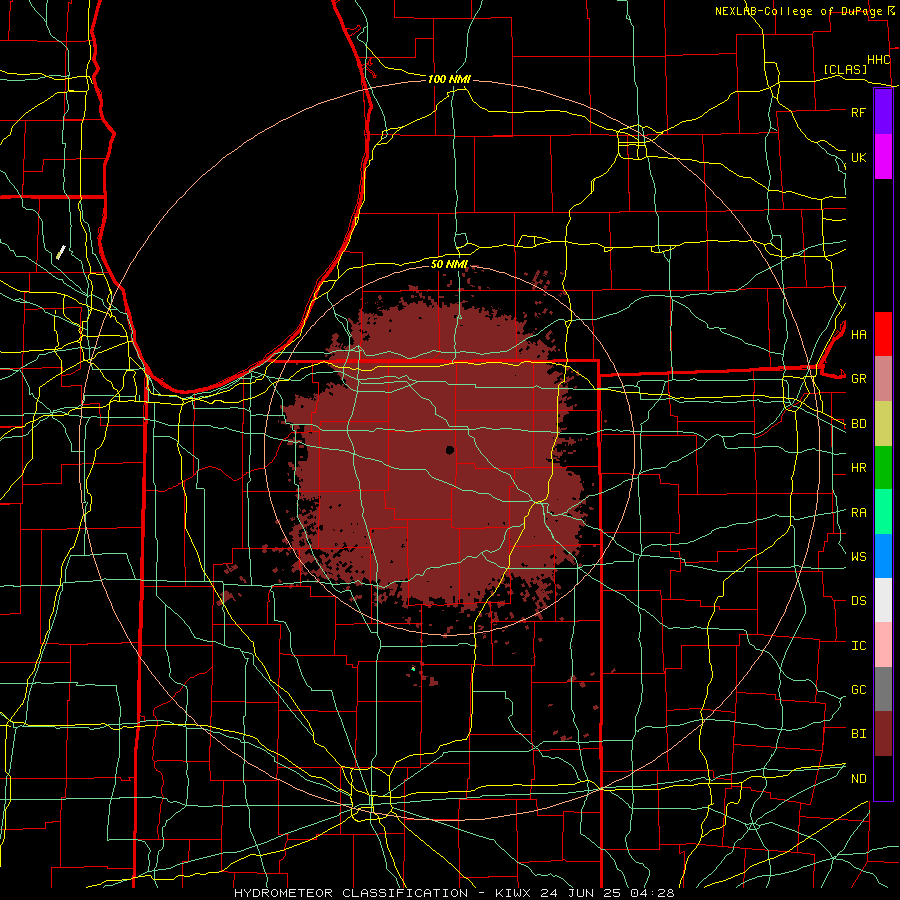Click the Hydrometeor Classification KIWX caption
The width and height of the screenshot is (900, 900).
click(454, 893)
